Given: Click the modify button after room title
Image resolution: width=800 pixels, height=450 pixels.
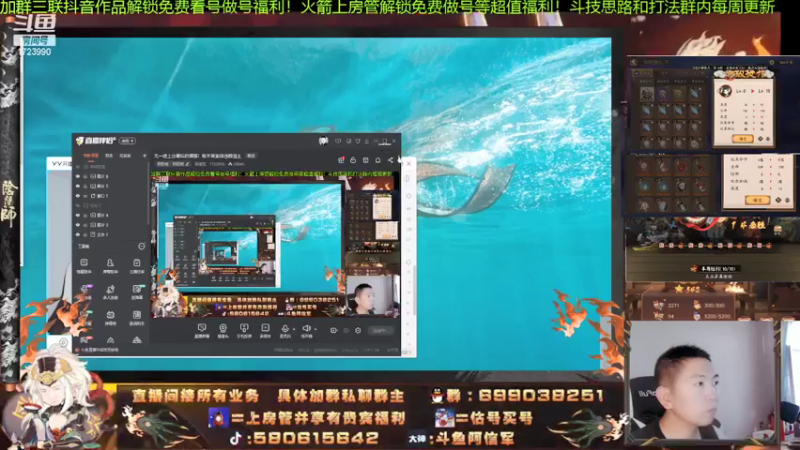Looking at the screenshot, I should point(251,156).
